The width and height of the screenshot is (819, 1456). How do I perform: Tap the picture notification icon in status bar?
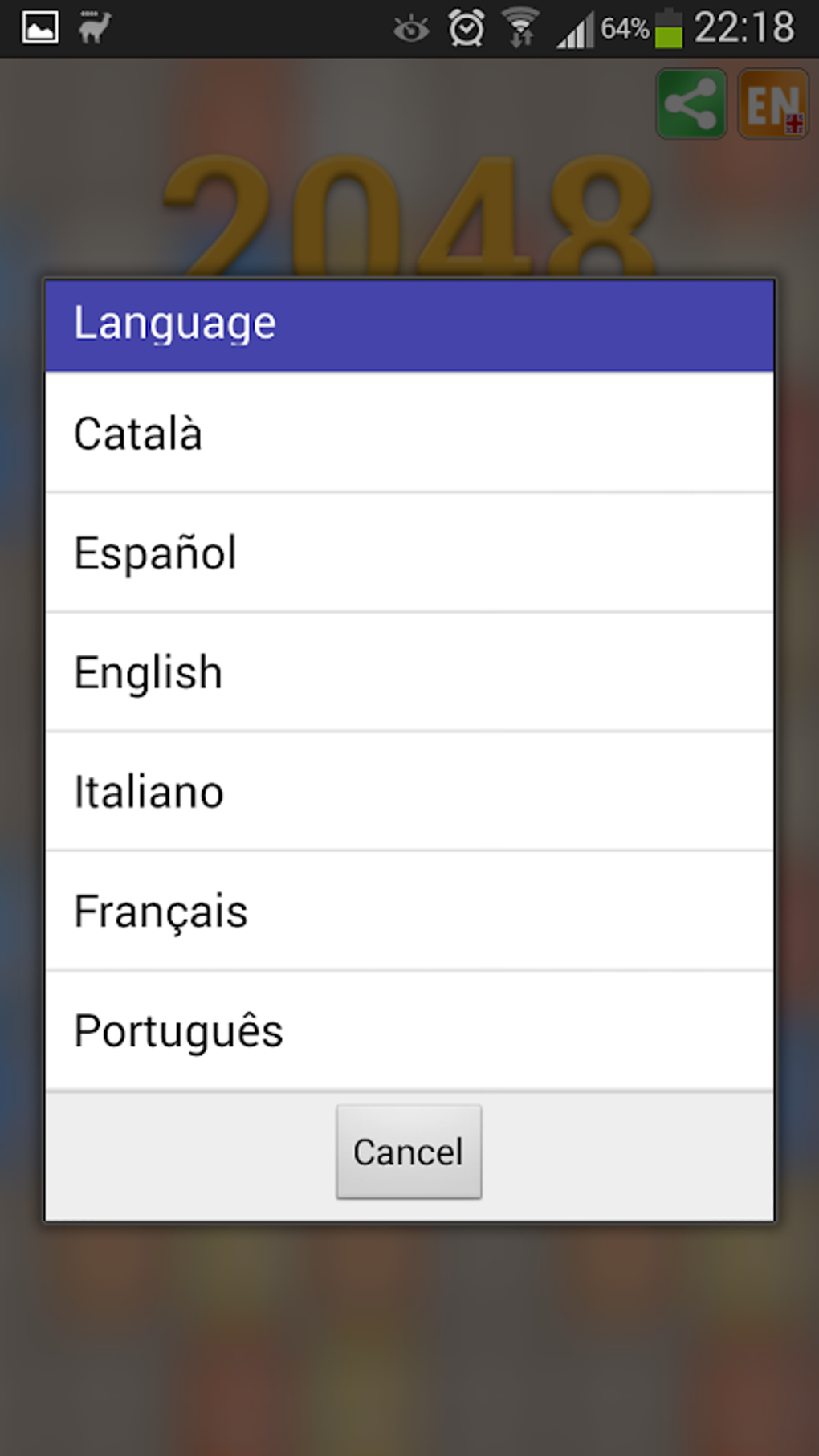pyautogui.click(x=39, y=28)
